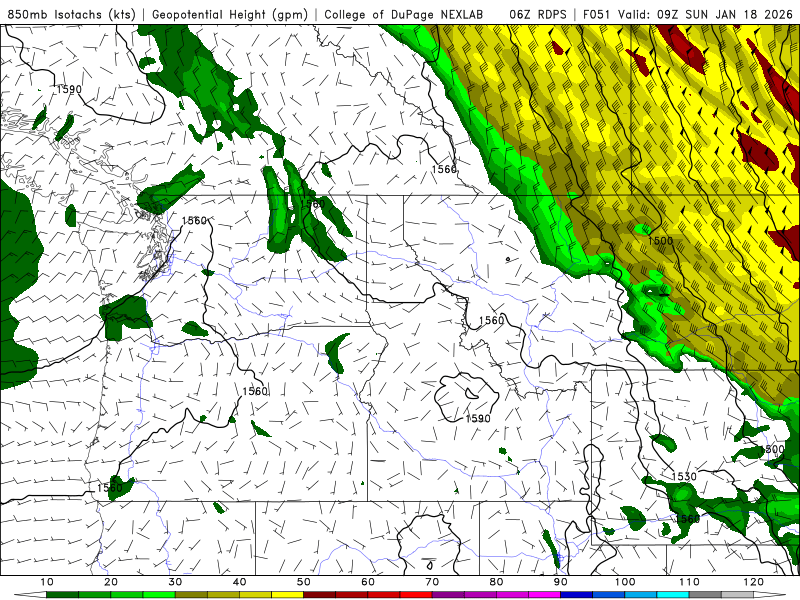Screen dimensions: 800x600
Task: Pick the dark purple swatch starting at 70
Action: [x=448, y=595]
